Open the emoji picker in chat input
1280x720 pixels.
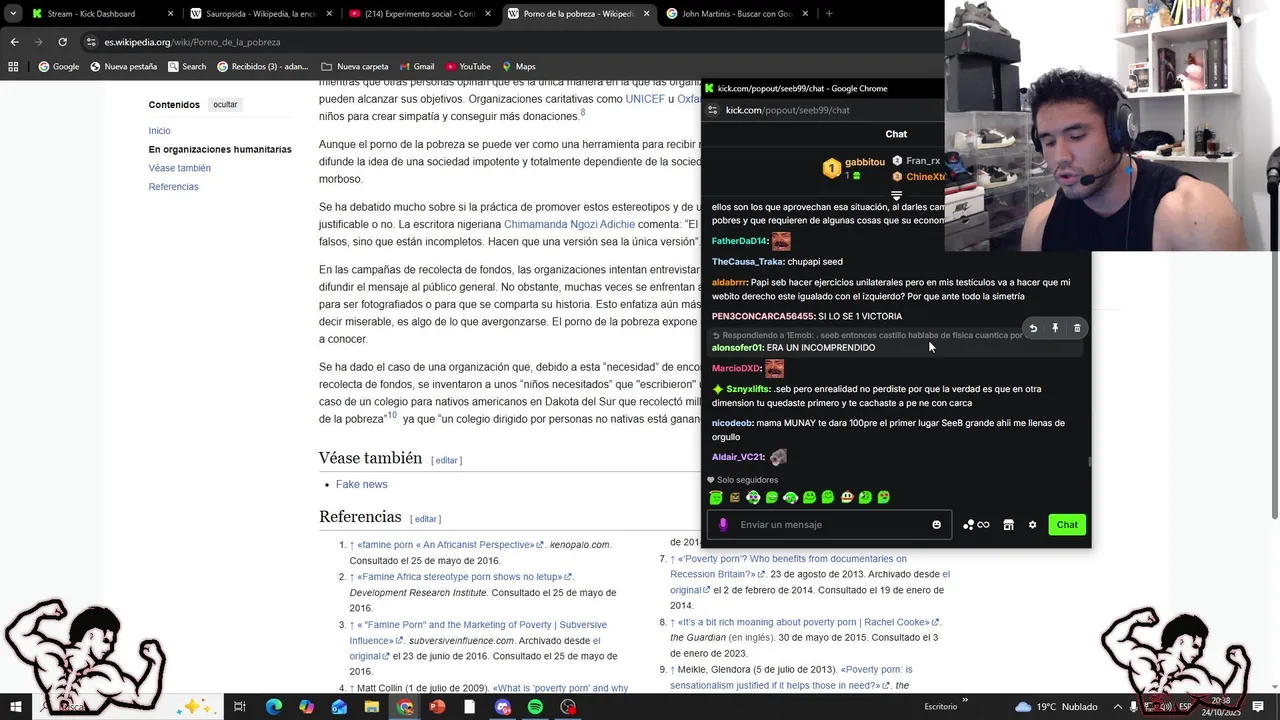tap(937, 525)
